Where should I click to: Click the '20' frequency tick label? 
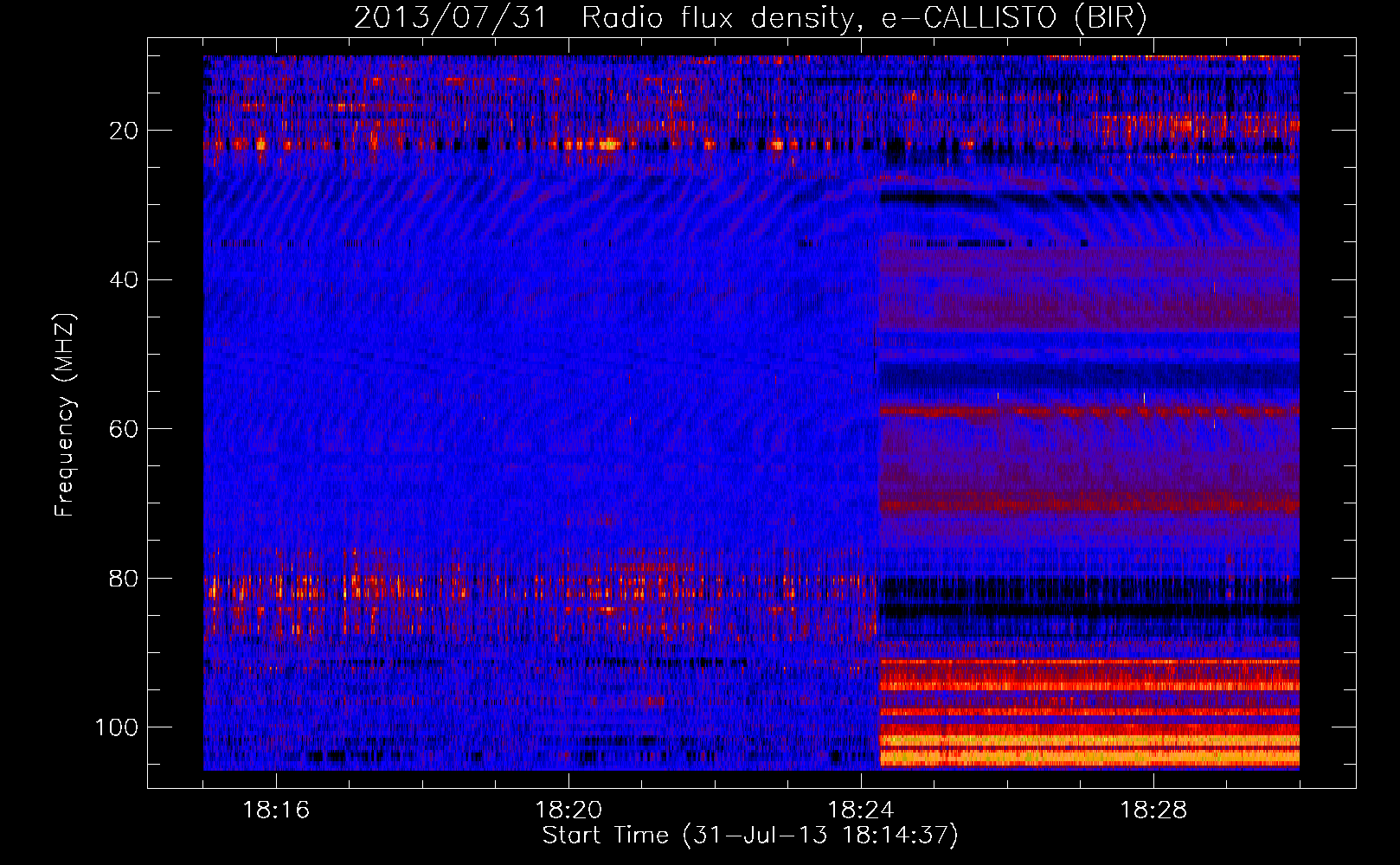point(125,131)
